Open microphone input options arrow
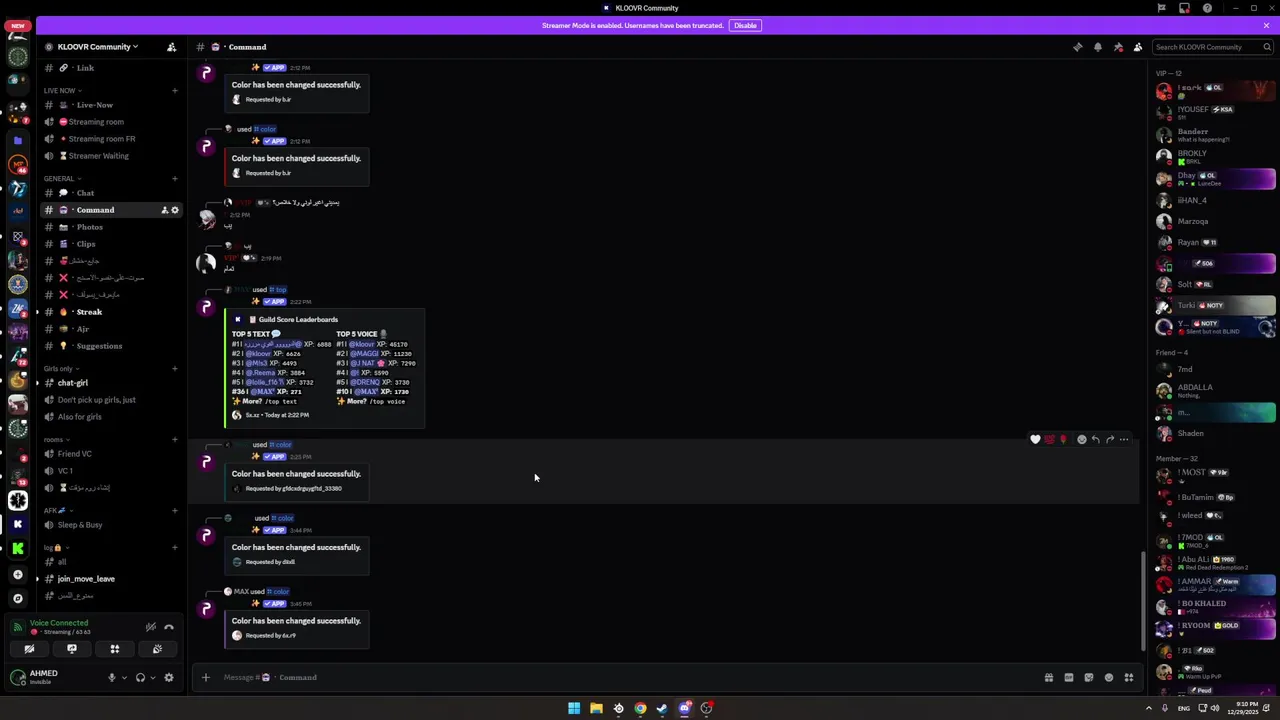 [x=124, y=677]
